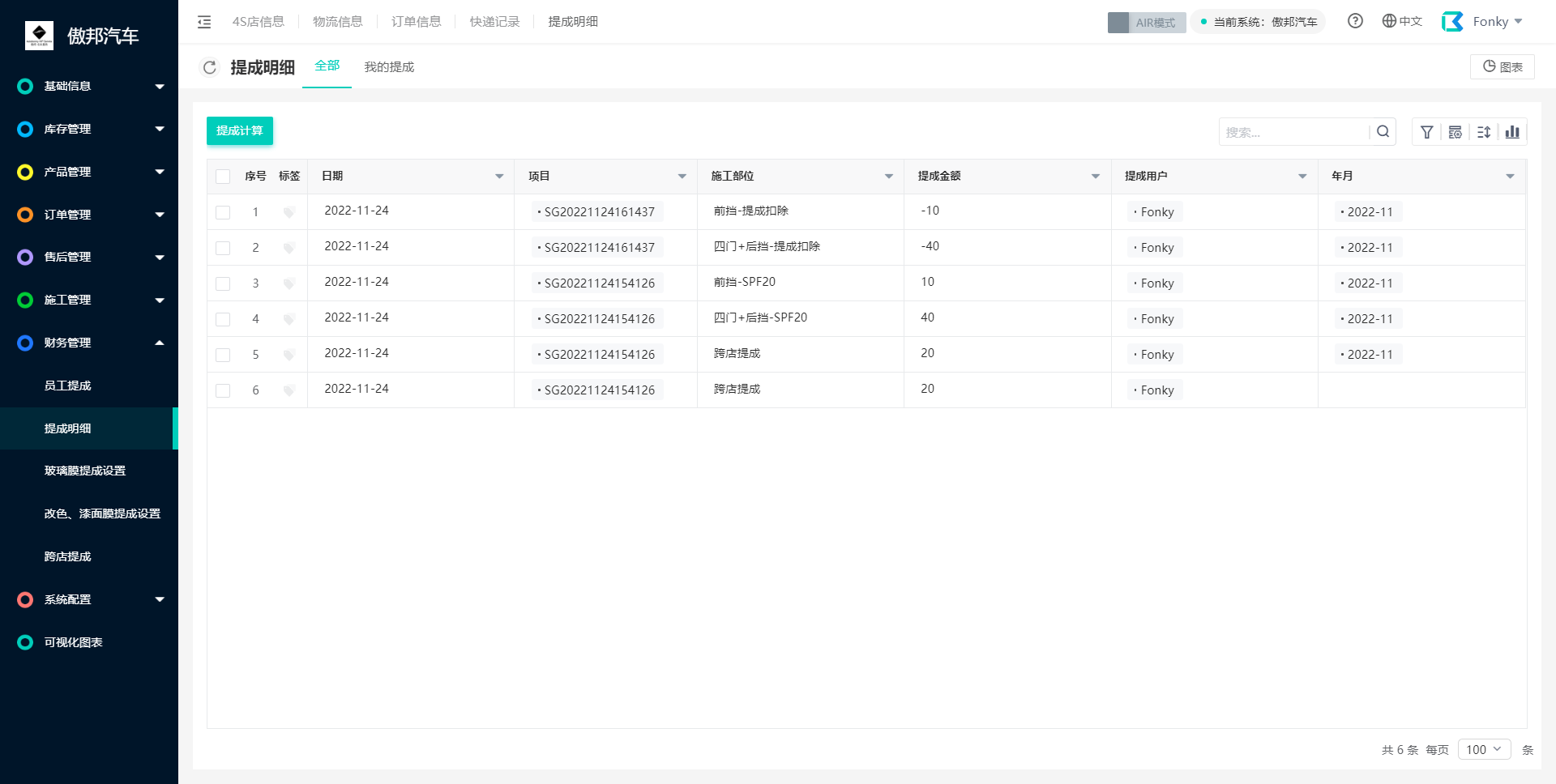Viewport: 1556px width, 784px height.
Task: Click the refresh icon beside 提成明细 title
Action: coord(210,67)
